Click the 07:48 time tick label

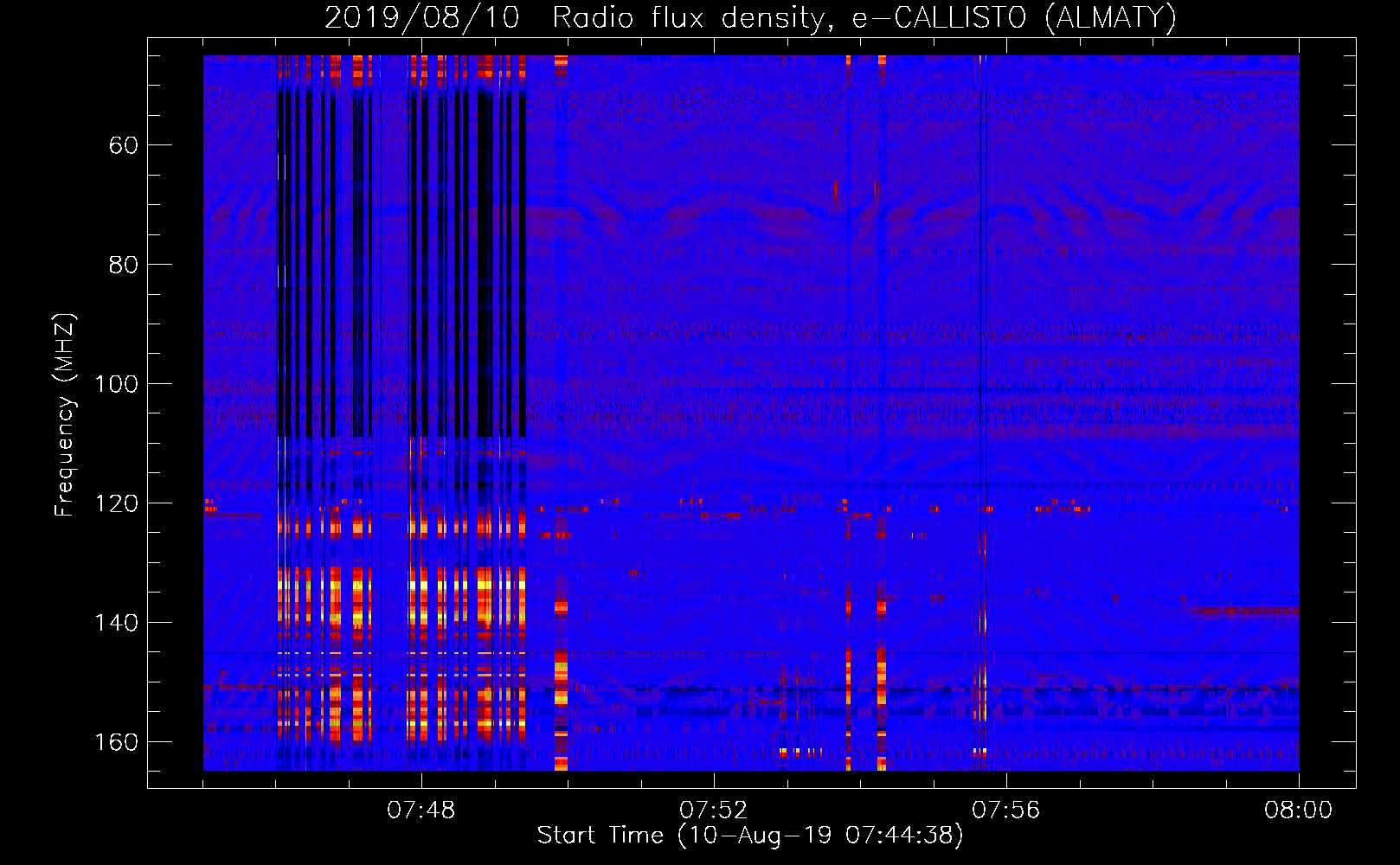pyautogui.click(x=421, y=811)
